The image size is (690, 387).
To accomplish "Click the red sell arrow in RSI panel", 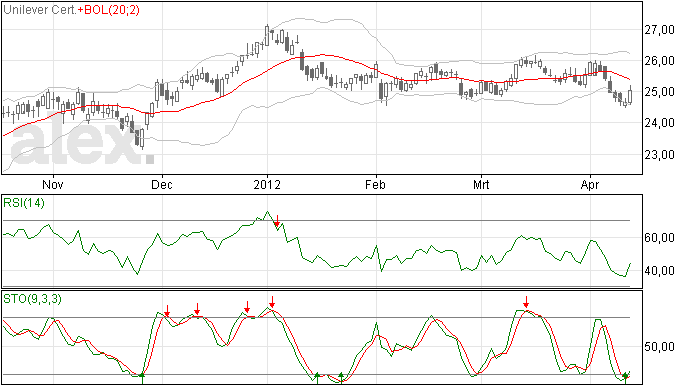I will 277,221.
